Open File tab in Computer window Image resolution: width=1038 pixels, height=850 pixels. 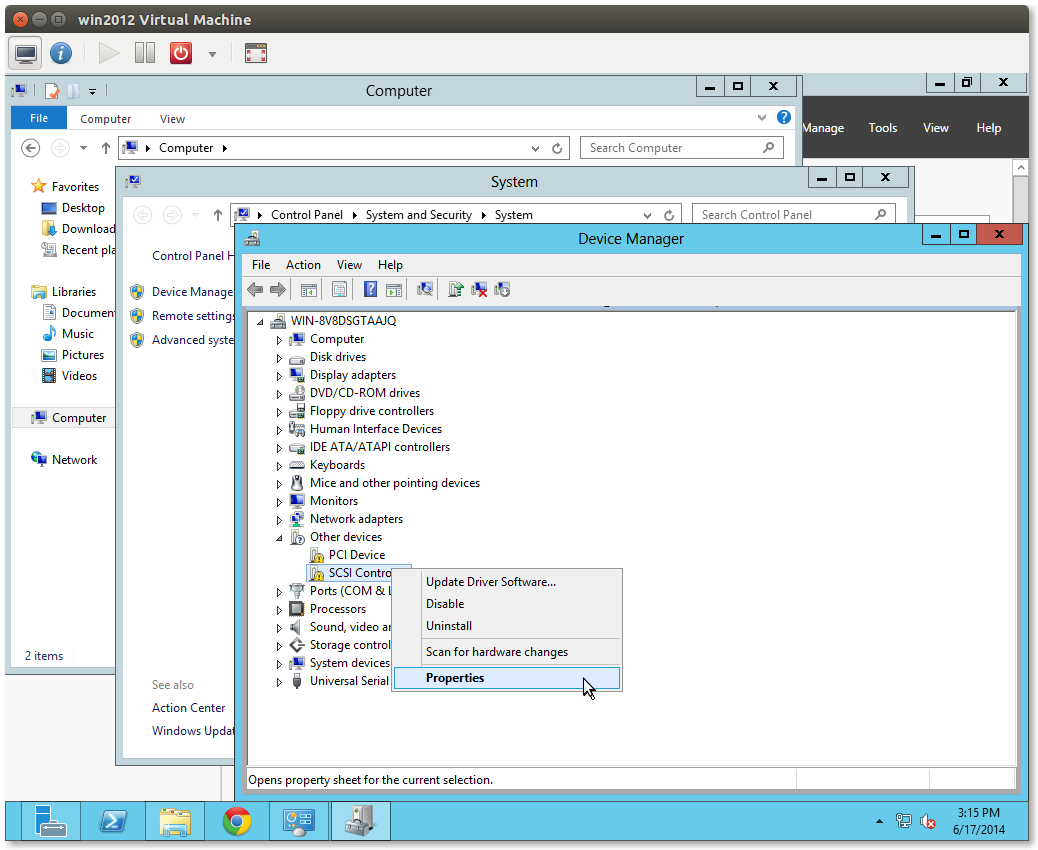(x=39, y=118)
